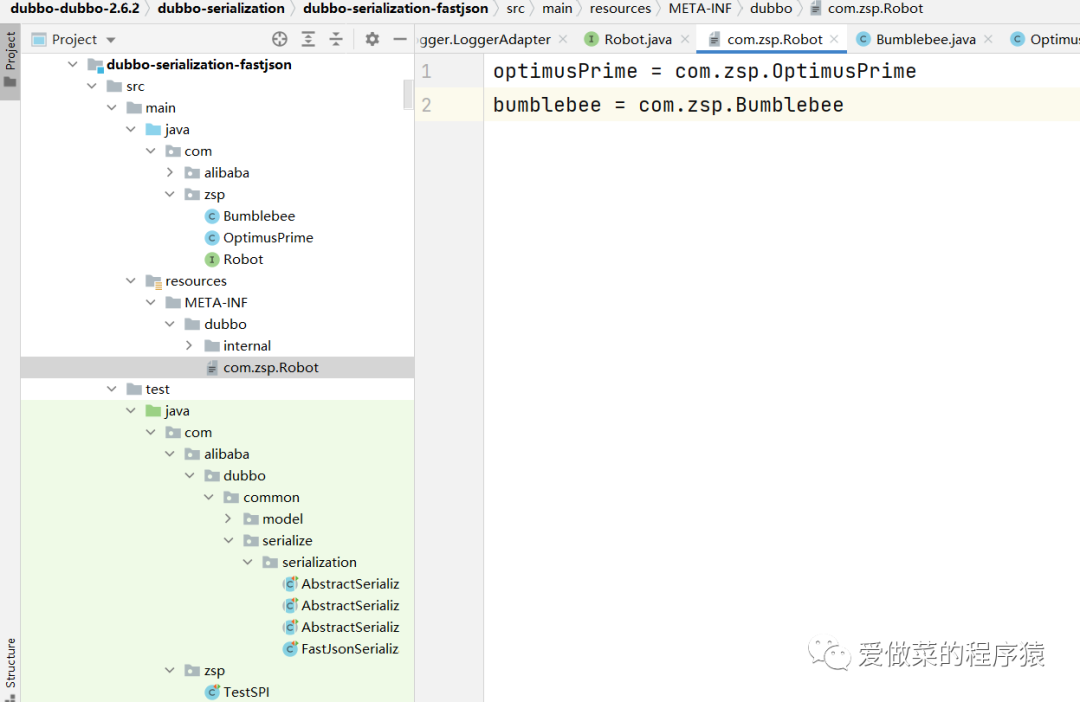This screenshot has height=702, width=1080.
Task: Toggle the Project side tool window
Action: [10, 61]
